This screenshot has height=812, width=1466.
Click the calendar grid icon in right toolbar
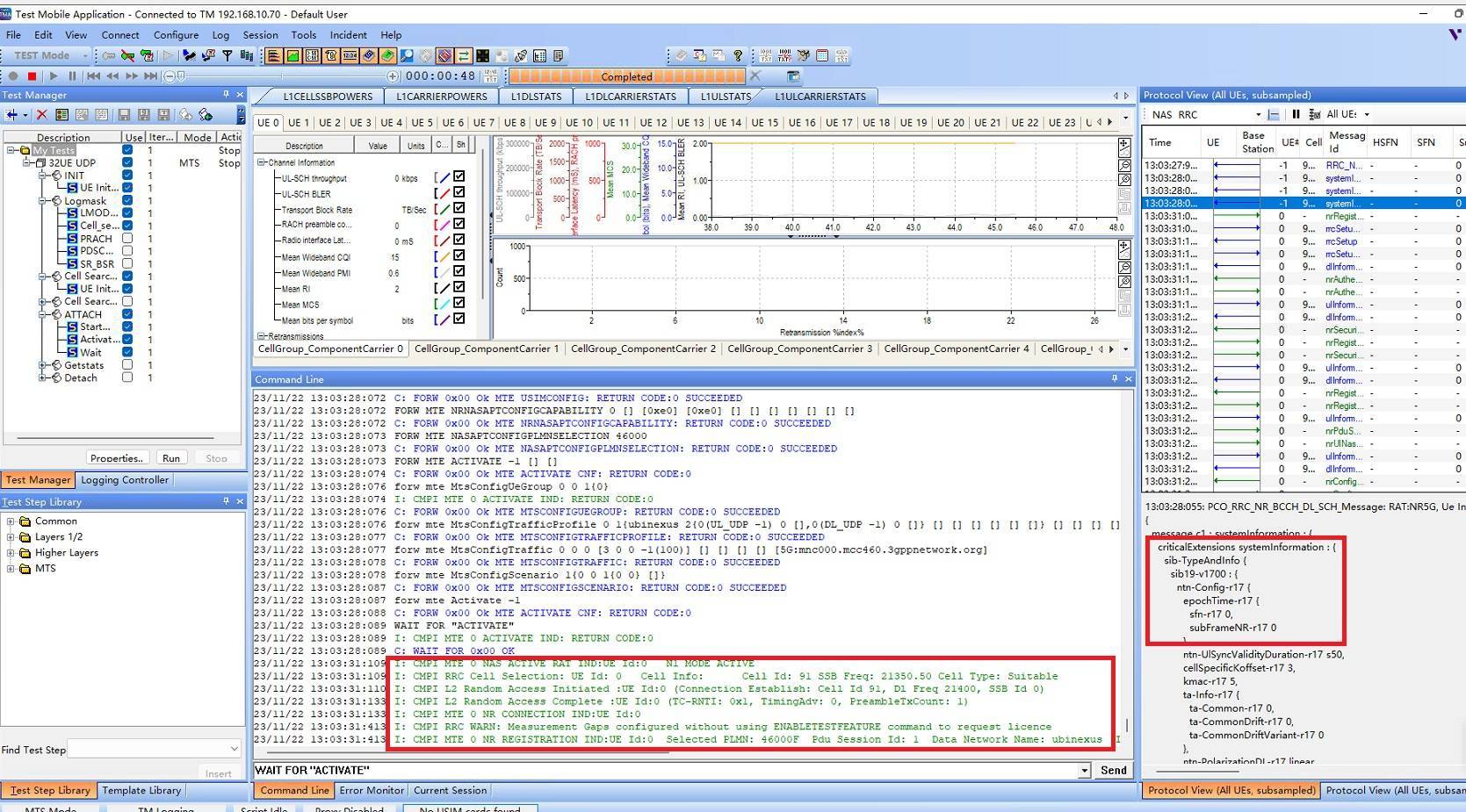coord(822,55)
